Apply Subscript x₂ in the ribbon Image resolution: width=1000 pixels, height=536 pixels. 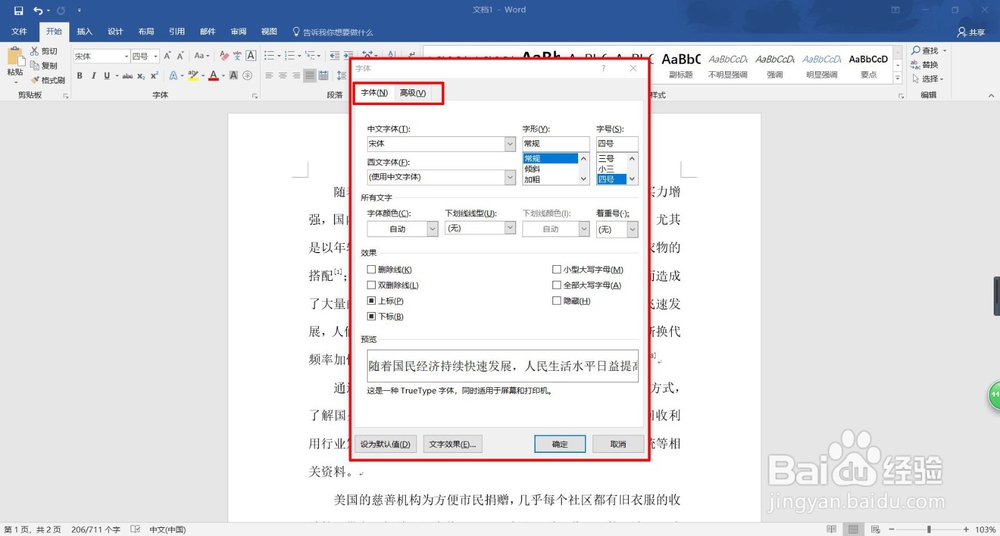pos(141,76)
